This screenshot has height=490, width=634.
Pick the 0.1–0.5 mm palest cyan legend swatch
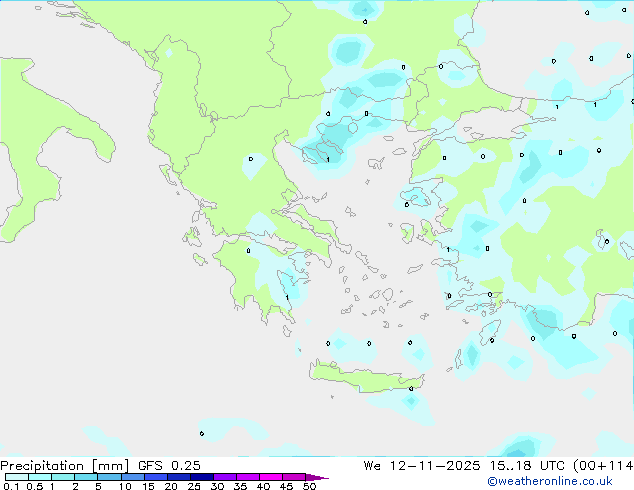17,477
